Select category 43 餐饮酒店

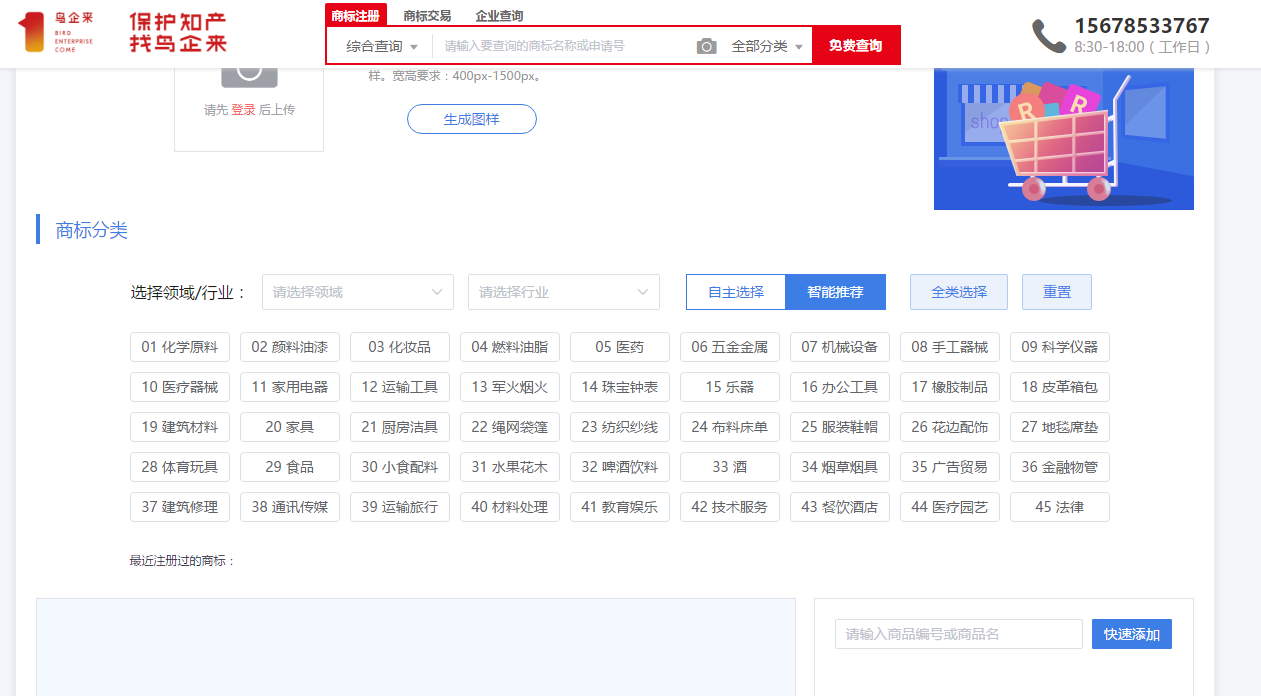[840, 507]
